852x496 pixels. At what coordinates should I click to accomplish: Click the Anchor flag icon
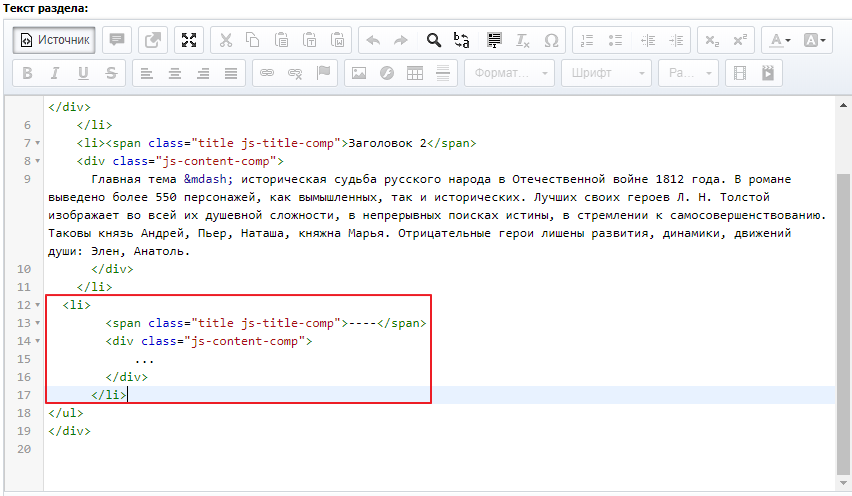(x=323, y=73)
